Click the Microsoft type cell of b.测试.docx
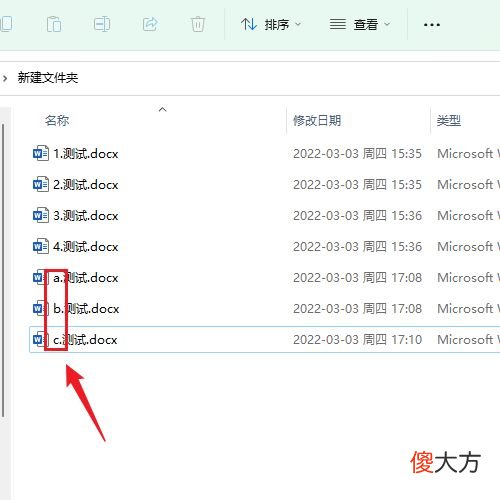 (468, 309)
